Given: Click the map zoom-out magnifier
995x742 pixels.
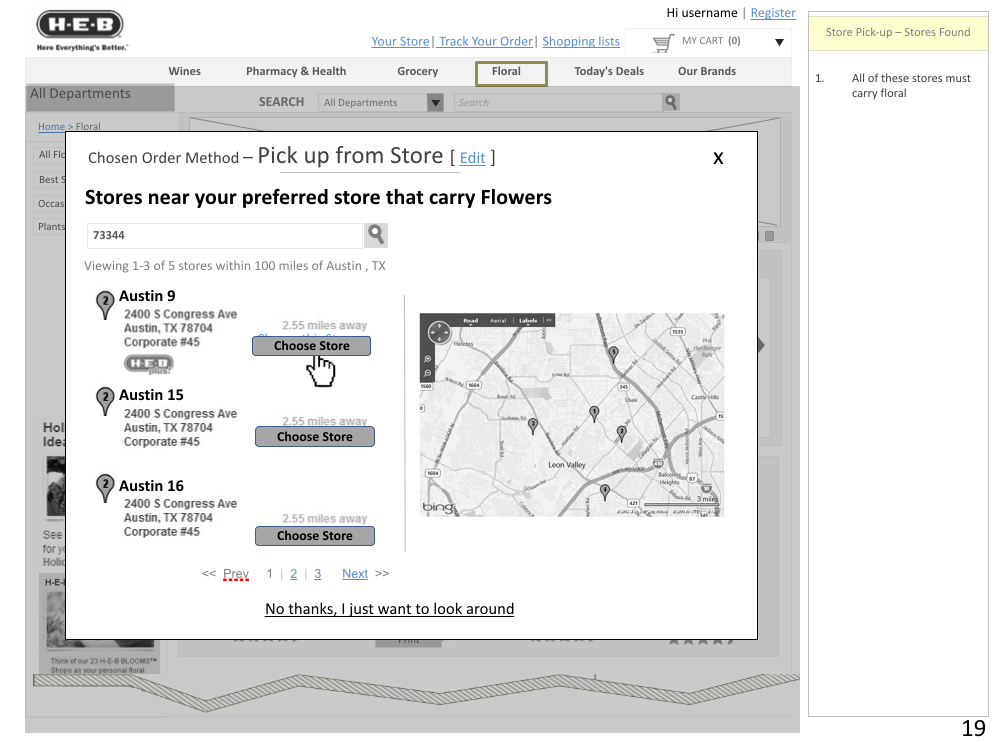Looking at the screenshot, I should [x=428, y=373].
